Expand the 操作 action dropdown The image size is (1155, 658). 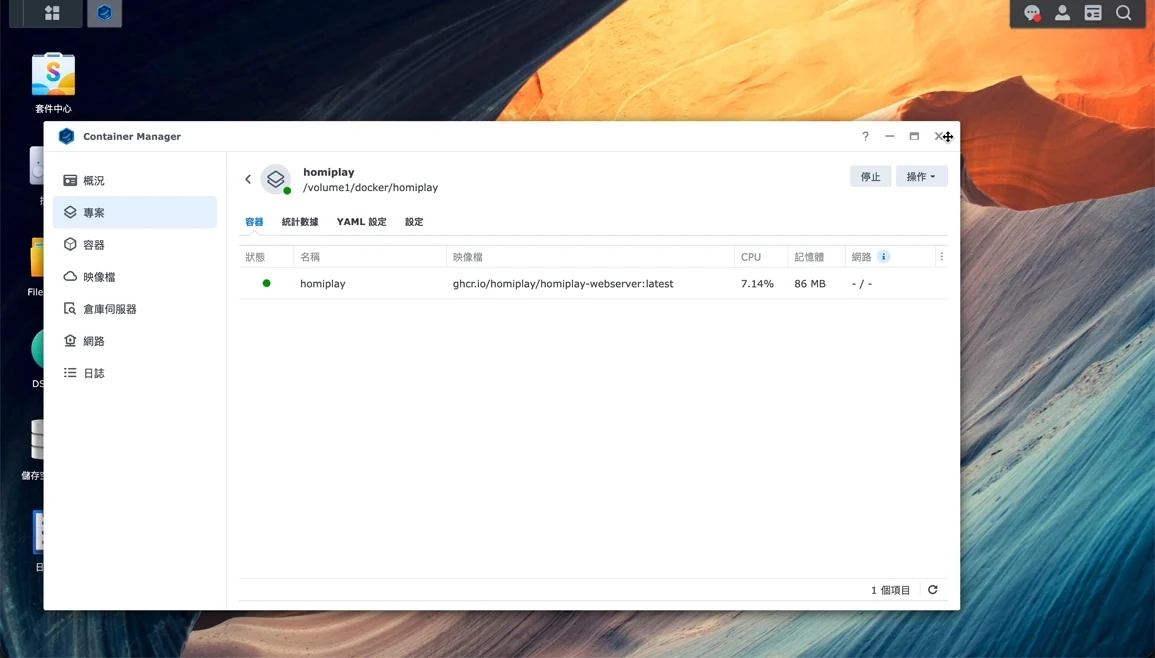(921, 177)
